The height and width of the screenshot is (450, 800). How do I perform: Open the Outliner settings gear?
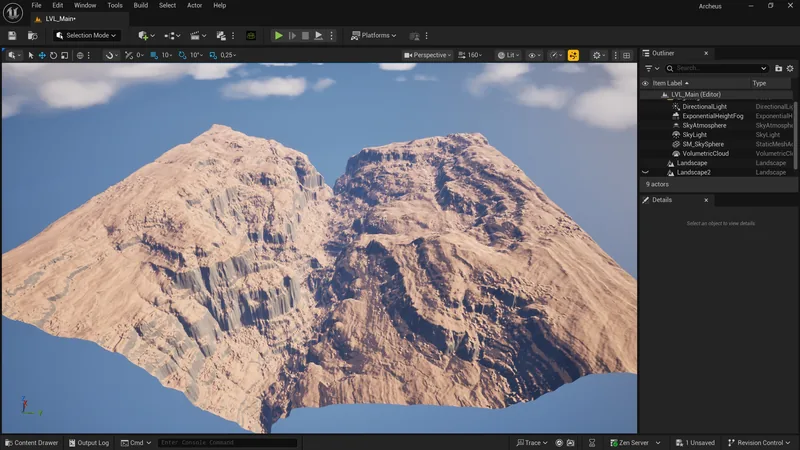(x=790, y=68)
